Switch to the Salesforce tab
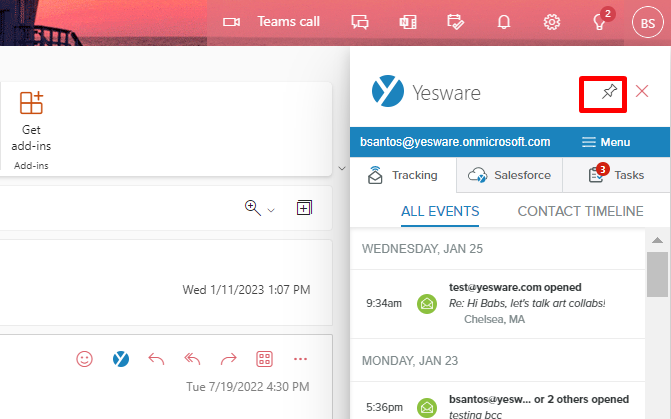The image size is (671, 419). coord(509,175)
